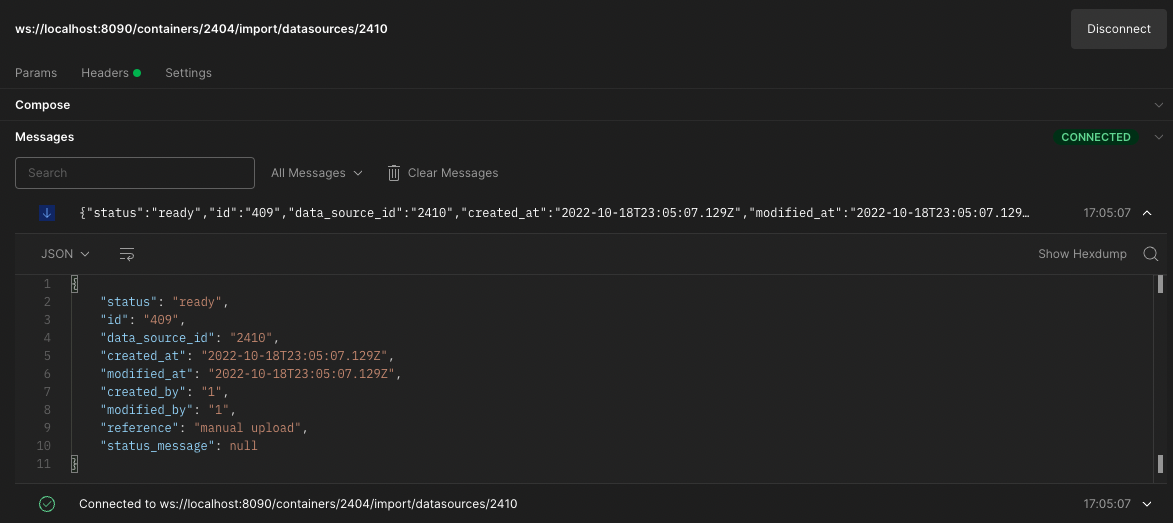Open the Settings tab
Viewport: 1173px width, 523px height.
(x=188, y=73)
